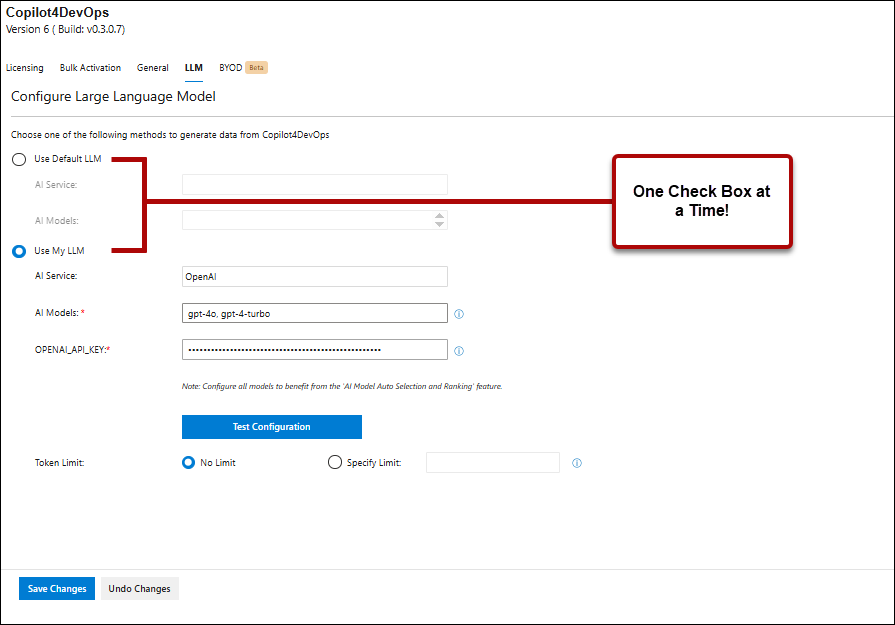This screenshot has width=895, height=625.
Task: Click the AI Models field with gpt-4o
Action: click(314, 313)
